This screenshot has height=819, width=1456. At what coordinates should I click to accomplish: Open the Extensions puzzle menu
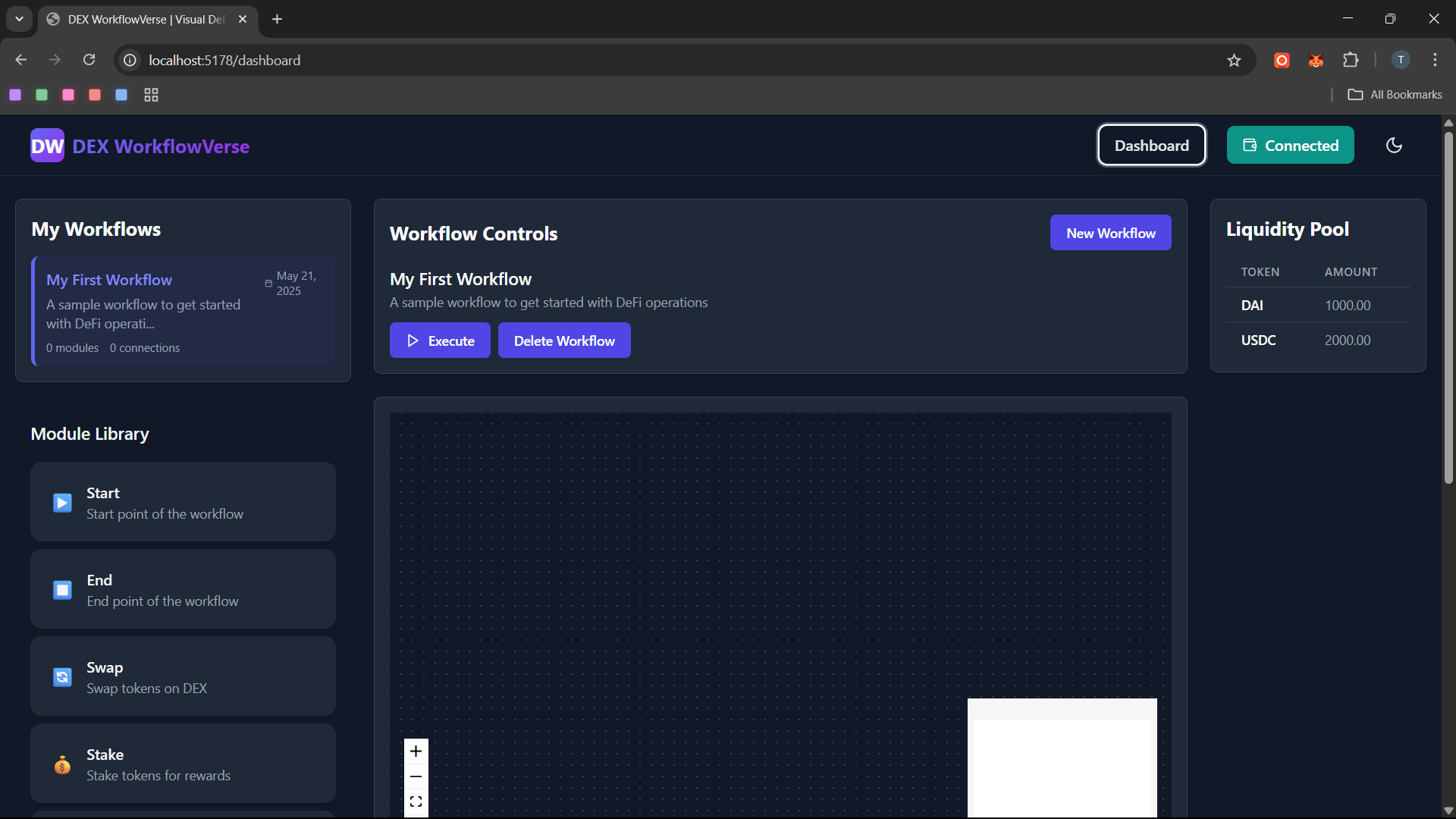(x=1351, y=60)
